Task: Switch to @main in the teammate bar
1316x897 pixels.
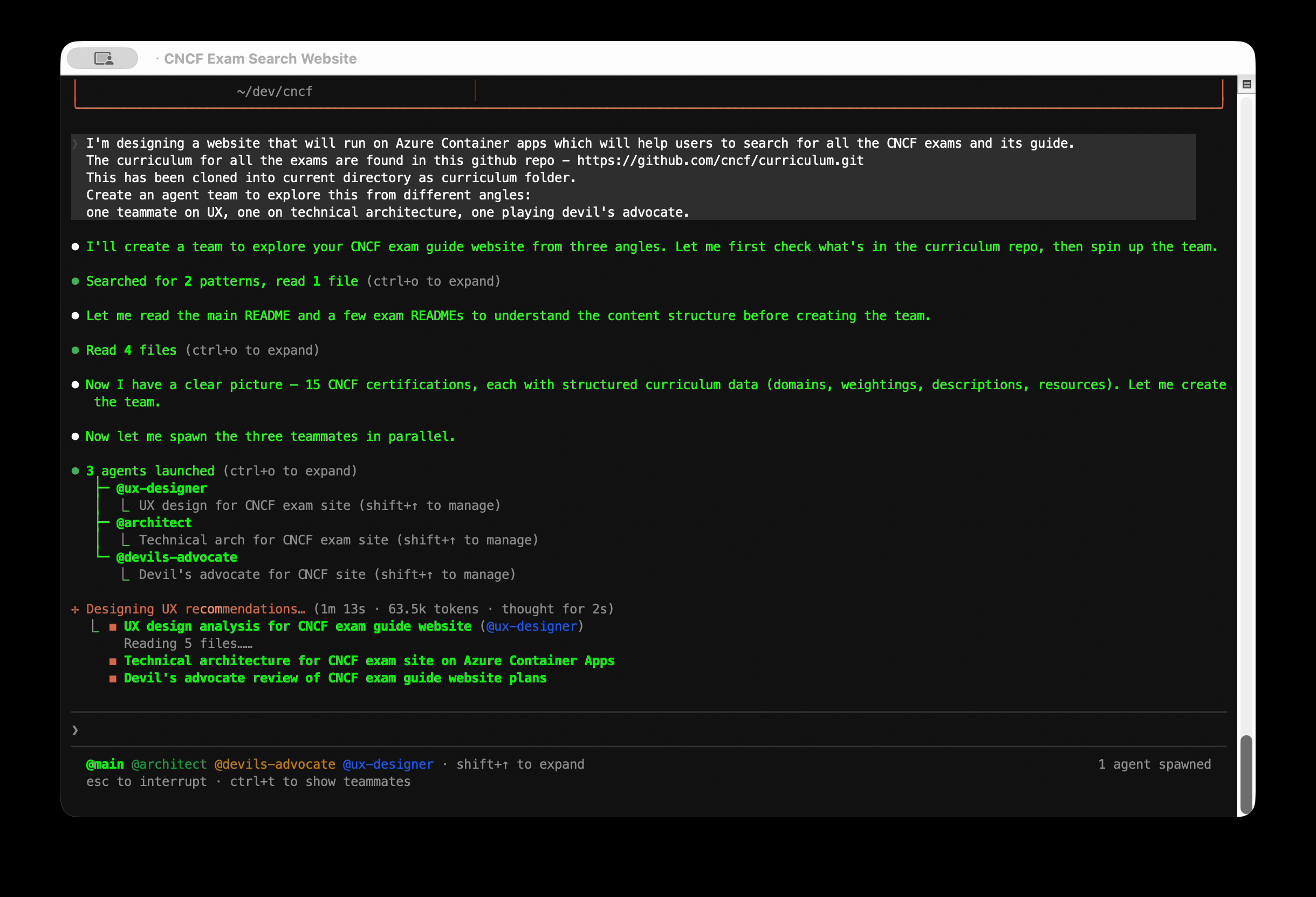Action: [x=105, y=764]
